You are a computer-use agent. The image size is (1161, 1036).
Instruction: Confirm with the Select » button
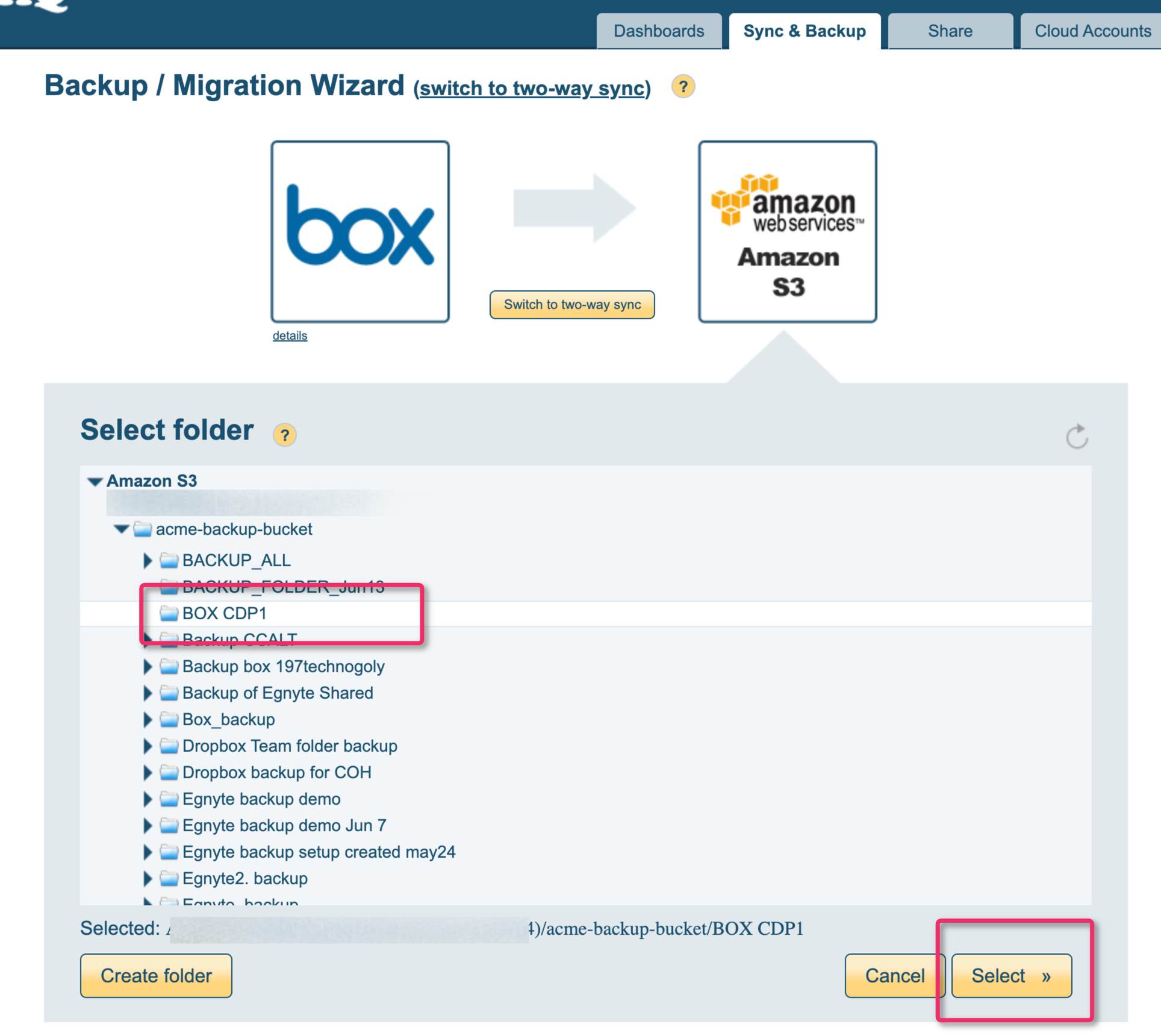coord(1012,976)
